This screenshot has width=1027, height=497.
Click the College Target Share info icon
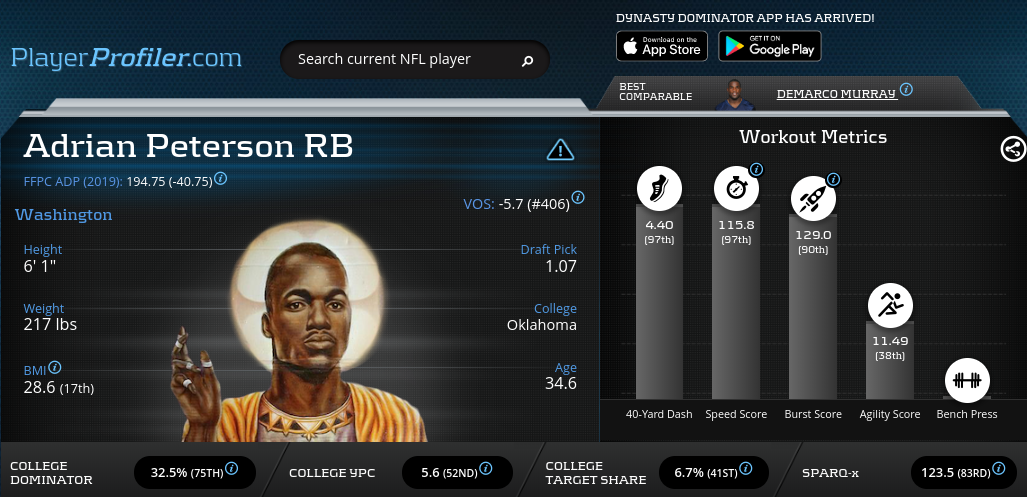click(x=745, y=469)
